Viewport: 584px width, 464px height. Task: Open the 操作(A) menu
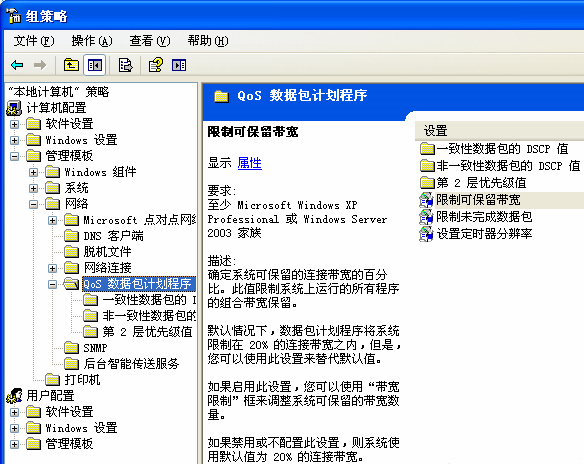pos(92,41)
